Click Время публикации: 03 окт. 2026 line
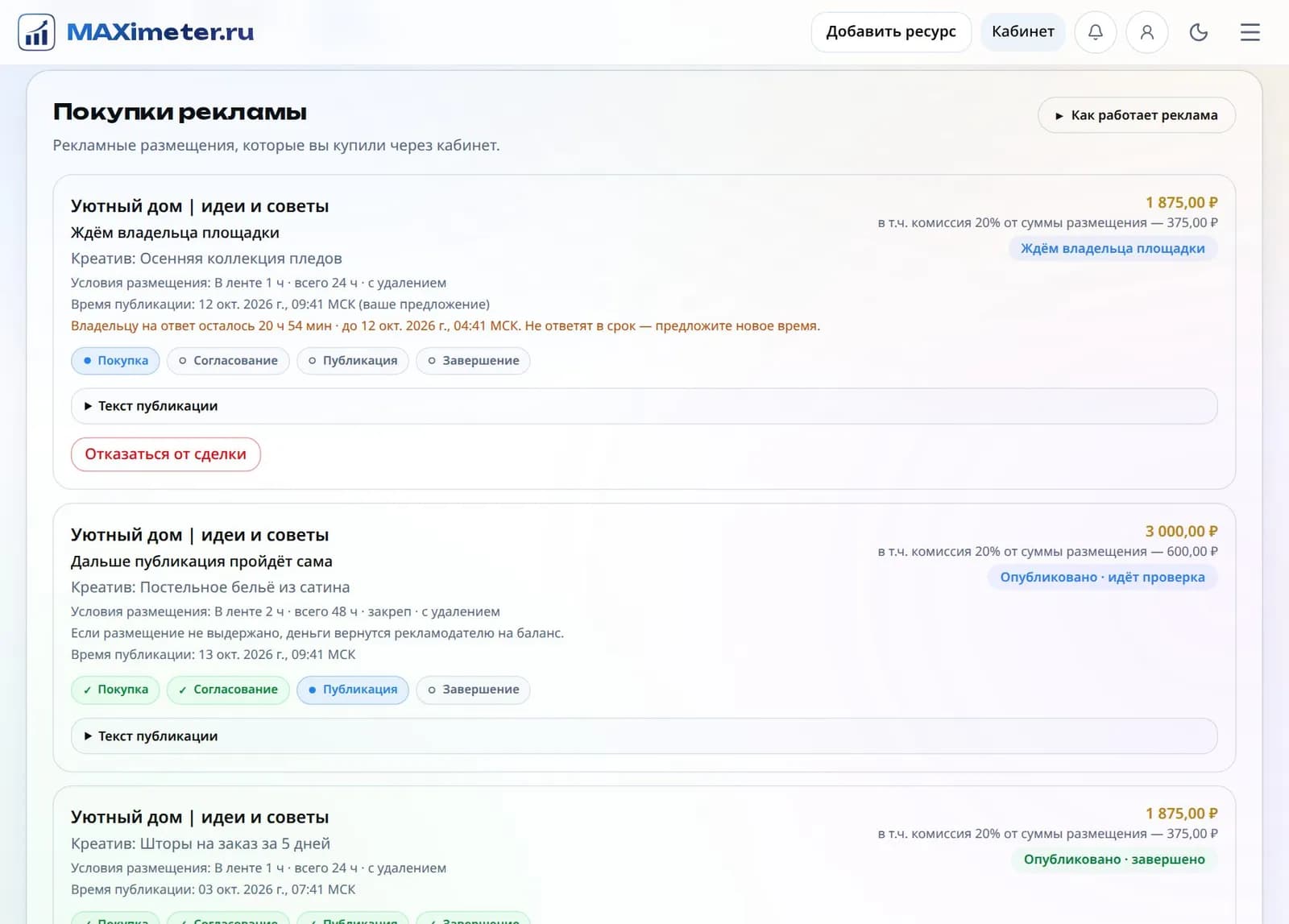The height and width of the screenshot is (924, 1289). point(213,889)
